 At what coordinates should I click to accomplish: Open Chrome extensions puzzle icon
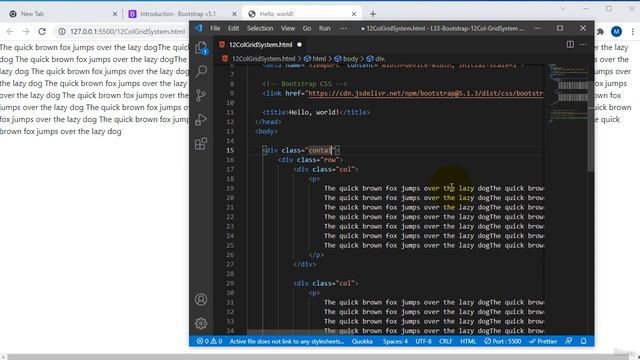pos(600,31)
